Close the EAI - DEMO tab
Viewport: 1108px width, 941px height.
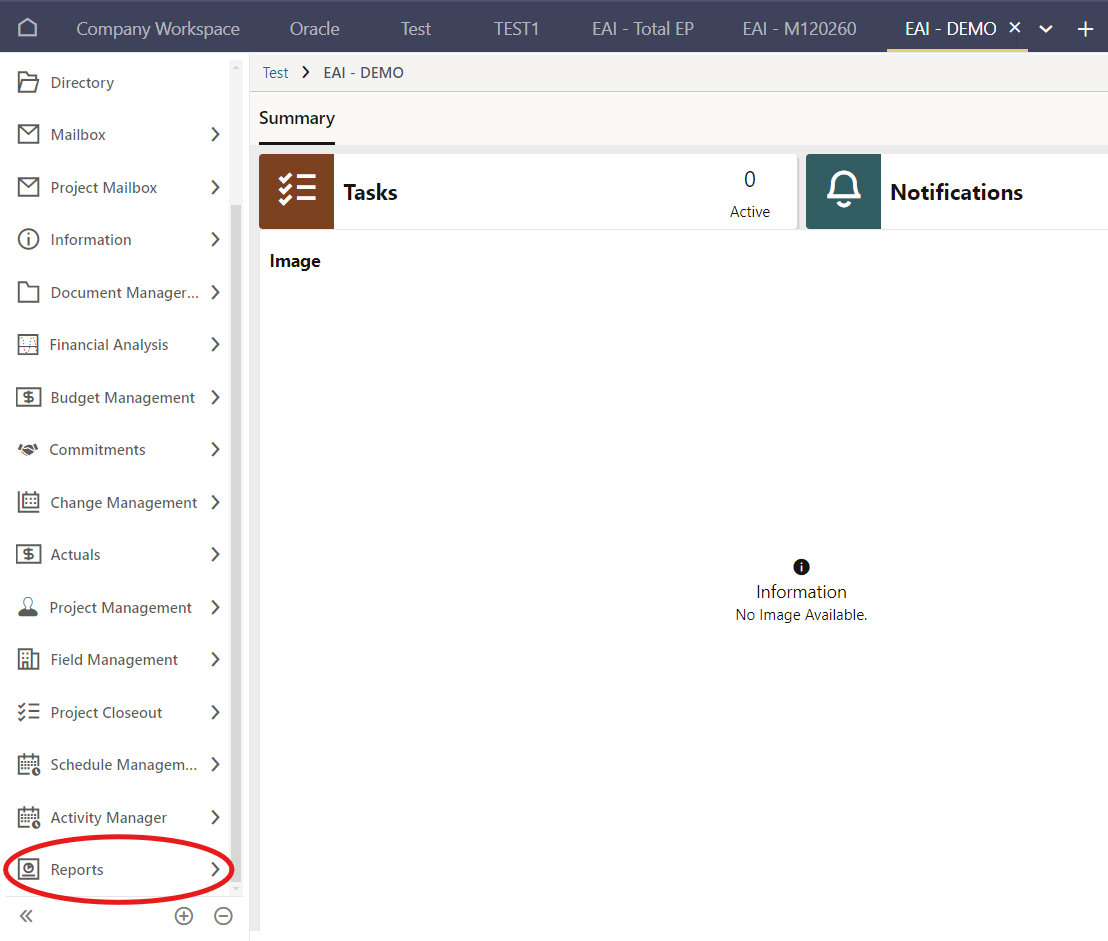(x=1014, y=28)
